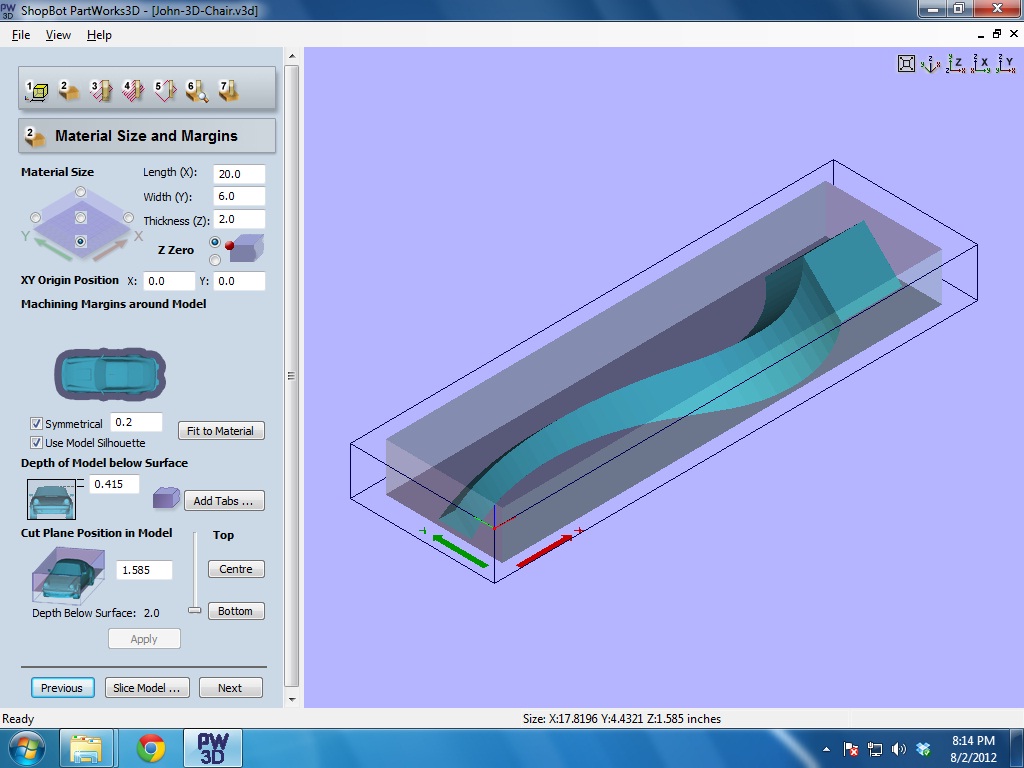Select step 2 material size icon
Viewport: 1024px width, 768px height.
[x=69, y=91]
